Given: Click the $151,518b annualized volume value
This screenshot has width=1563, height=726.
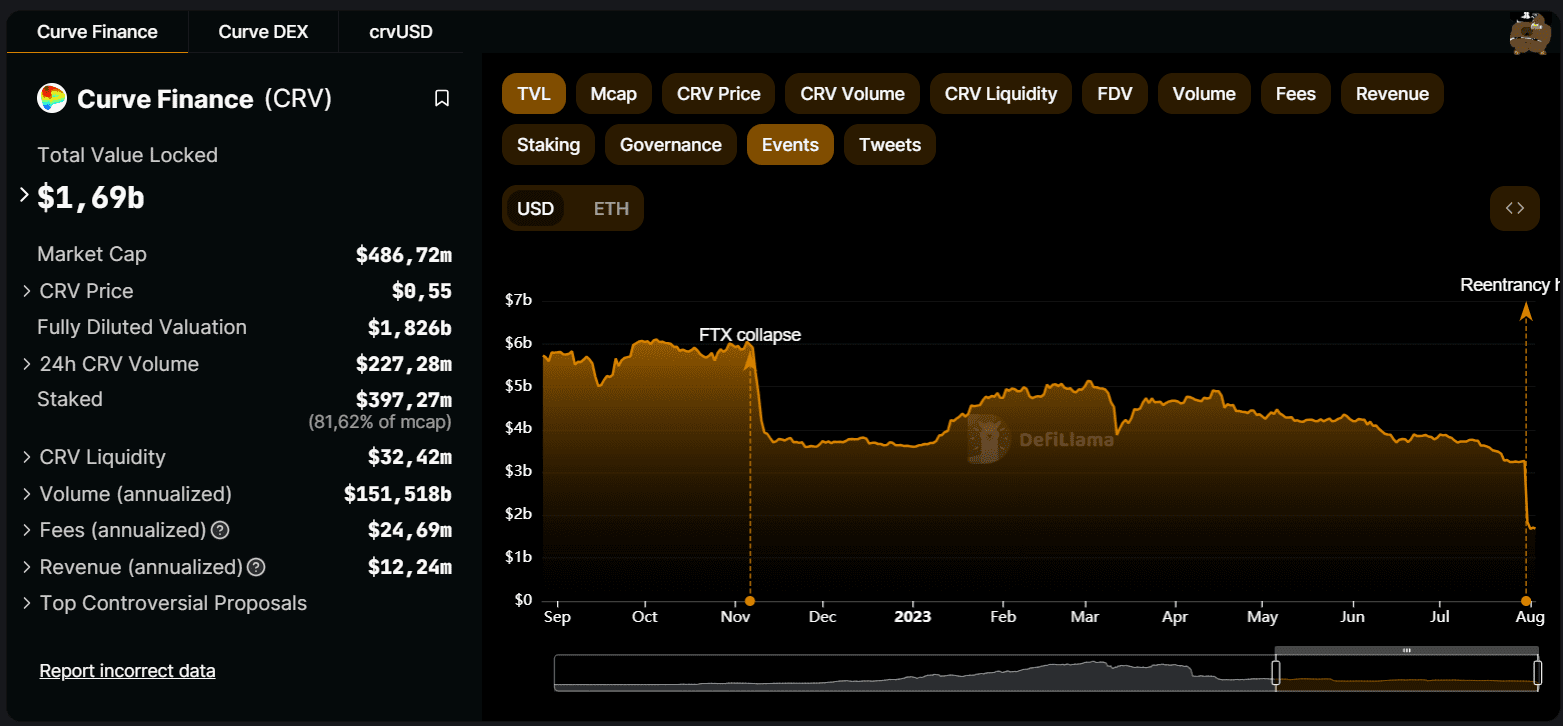Looking at the screenshot, I should click(x=398, y=494).
